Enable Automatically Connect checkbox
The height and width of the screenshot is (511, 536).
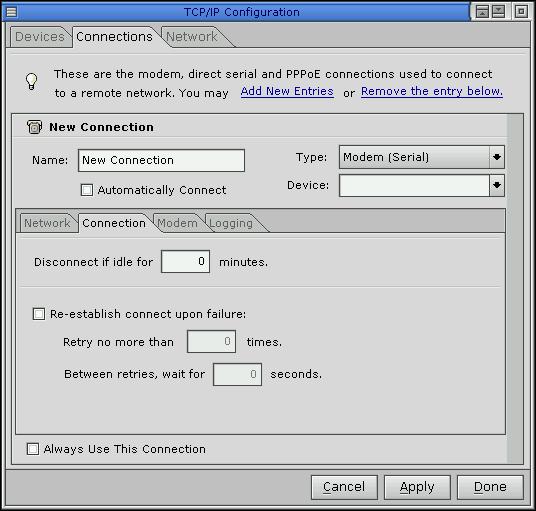[87, 190]
